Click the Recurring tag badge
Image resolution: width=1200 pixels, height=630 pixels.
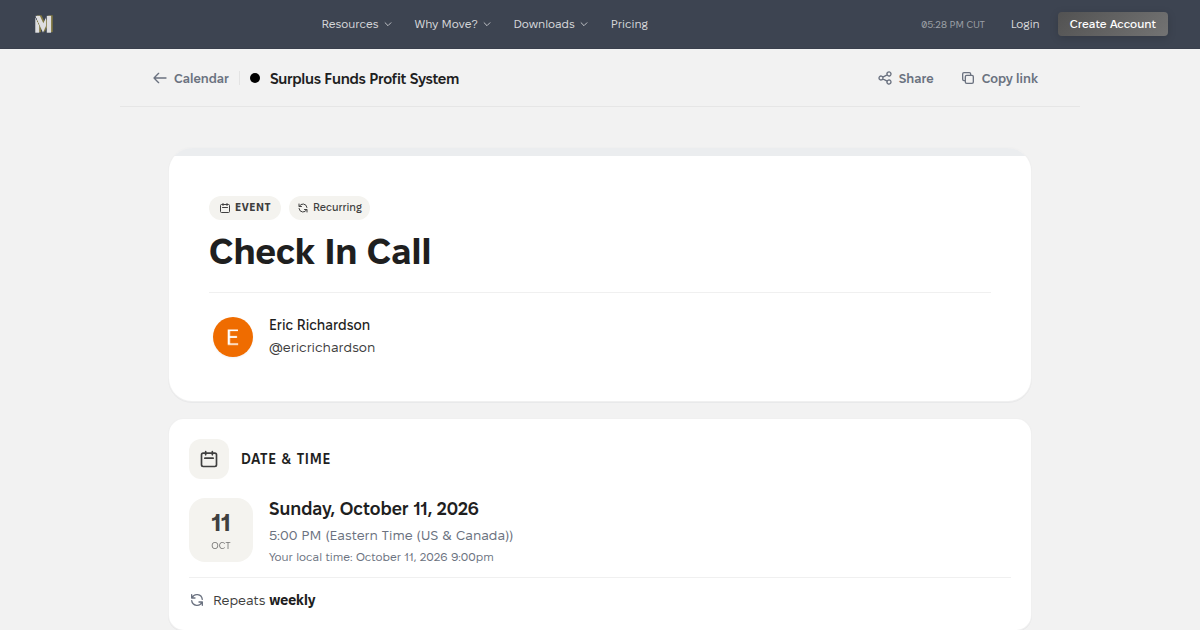click(329, 208)
